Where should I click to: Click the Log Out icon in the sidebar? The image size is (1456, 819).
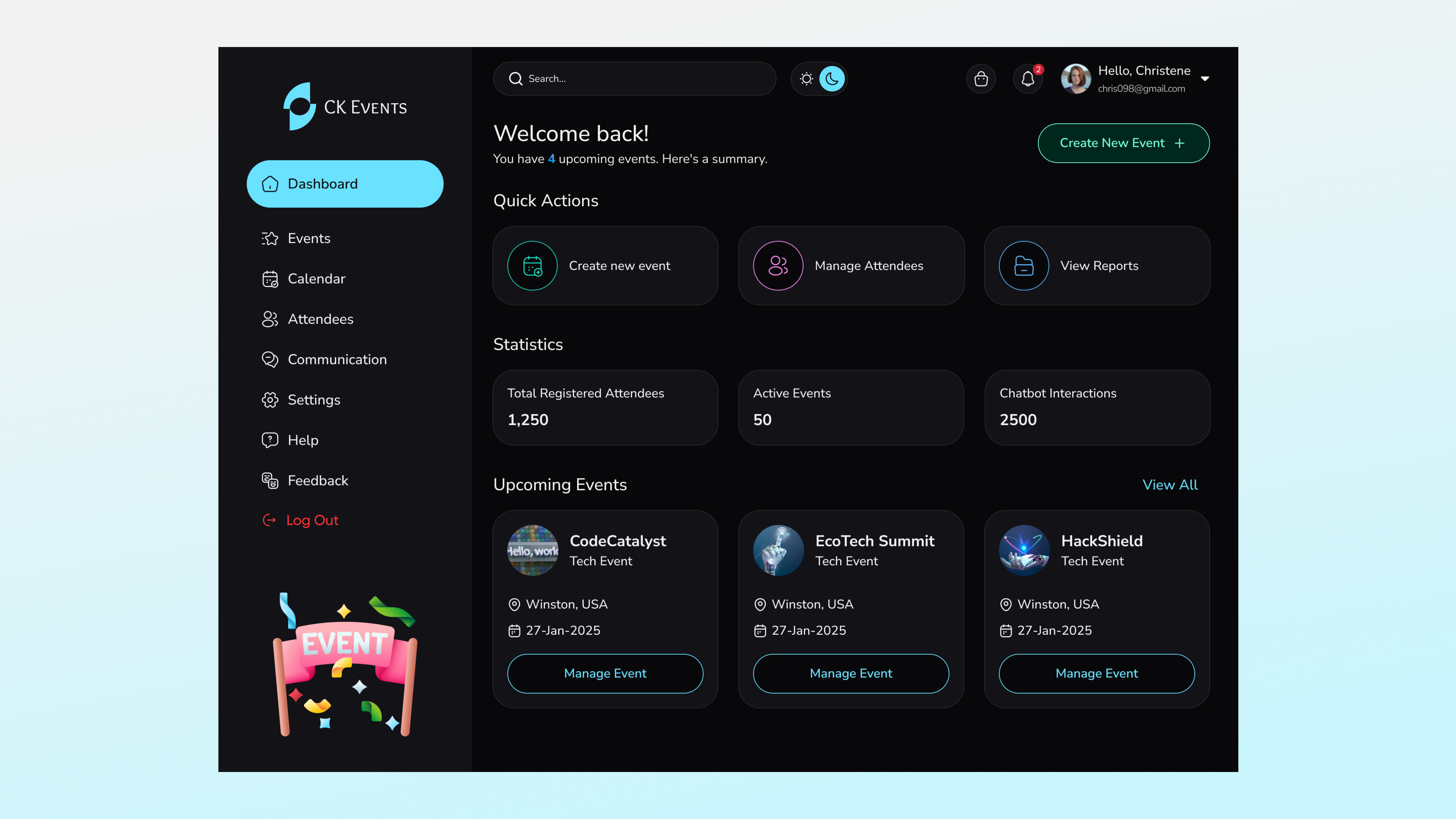(x=270, y=520)
